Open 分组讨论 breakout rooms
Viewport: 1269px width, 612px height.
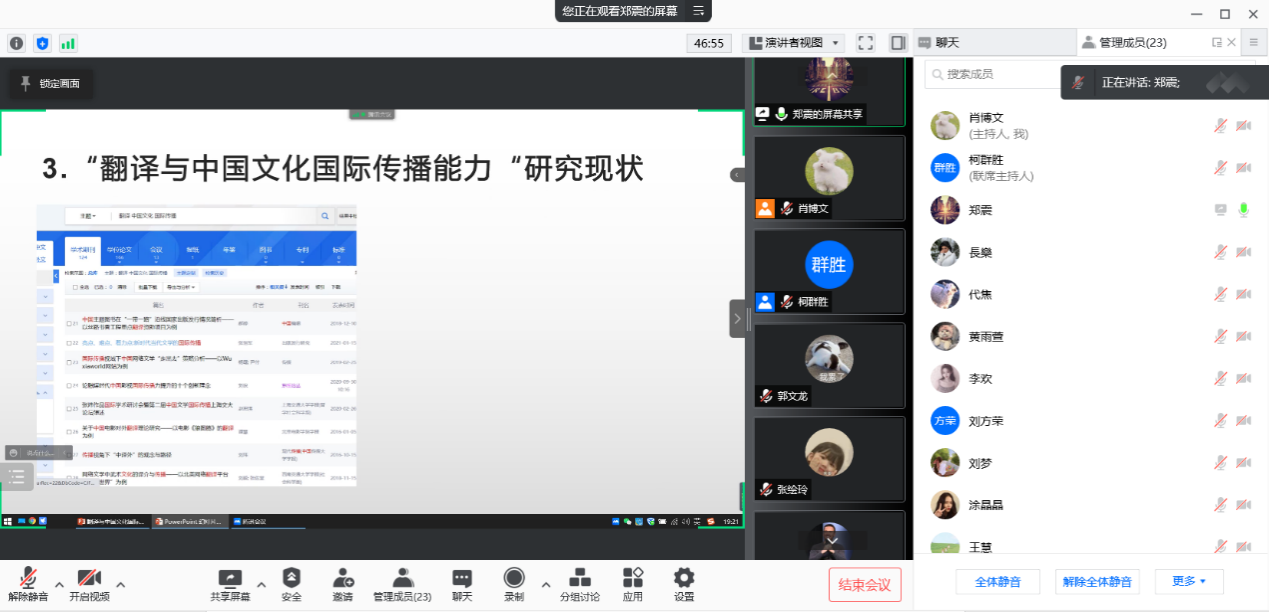pos(579,579)
